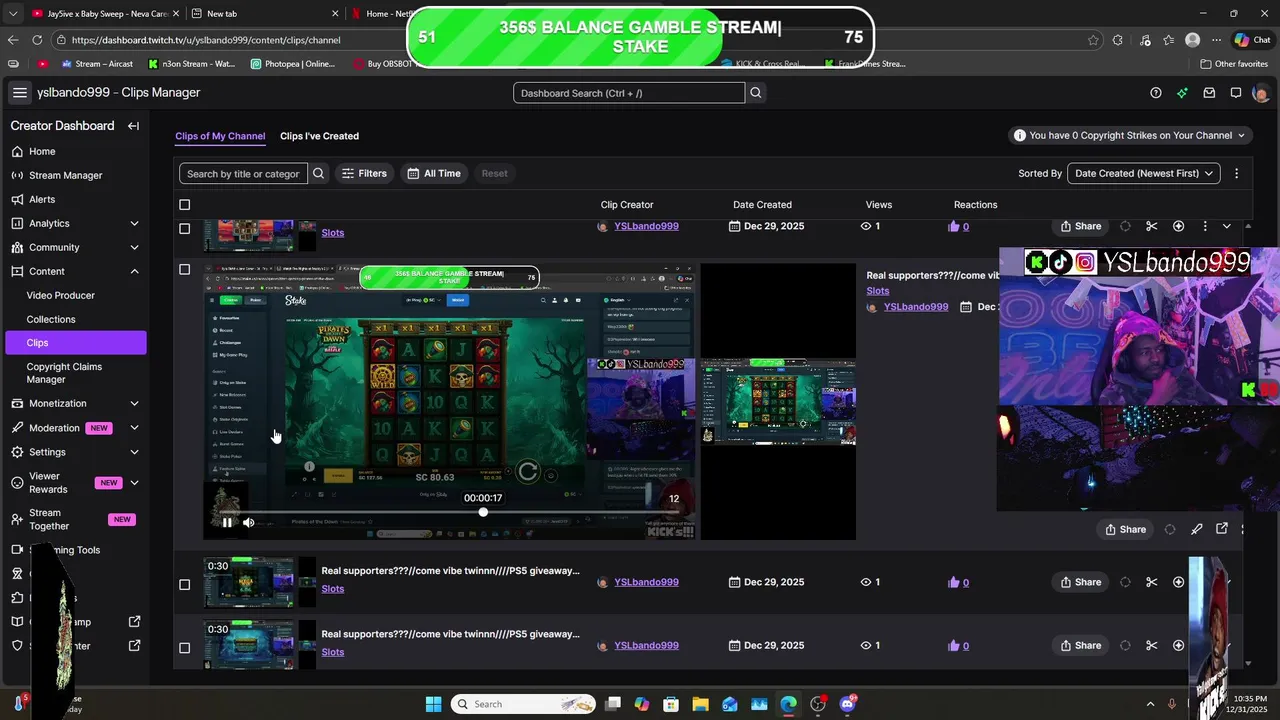Check the third clip row checkbox
Screen dimensions: 1280x720
pos(184,584)
